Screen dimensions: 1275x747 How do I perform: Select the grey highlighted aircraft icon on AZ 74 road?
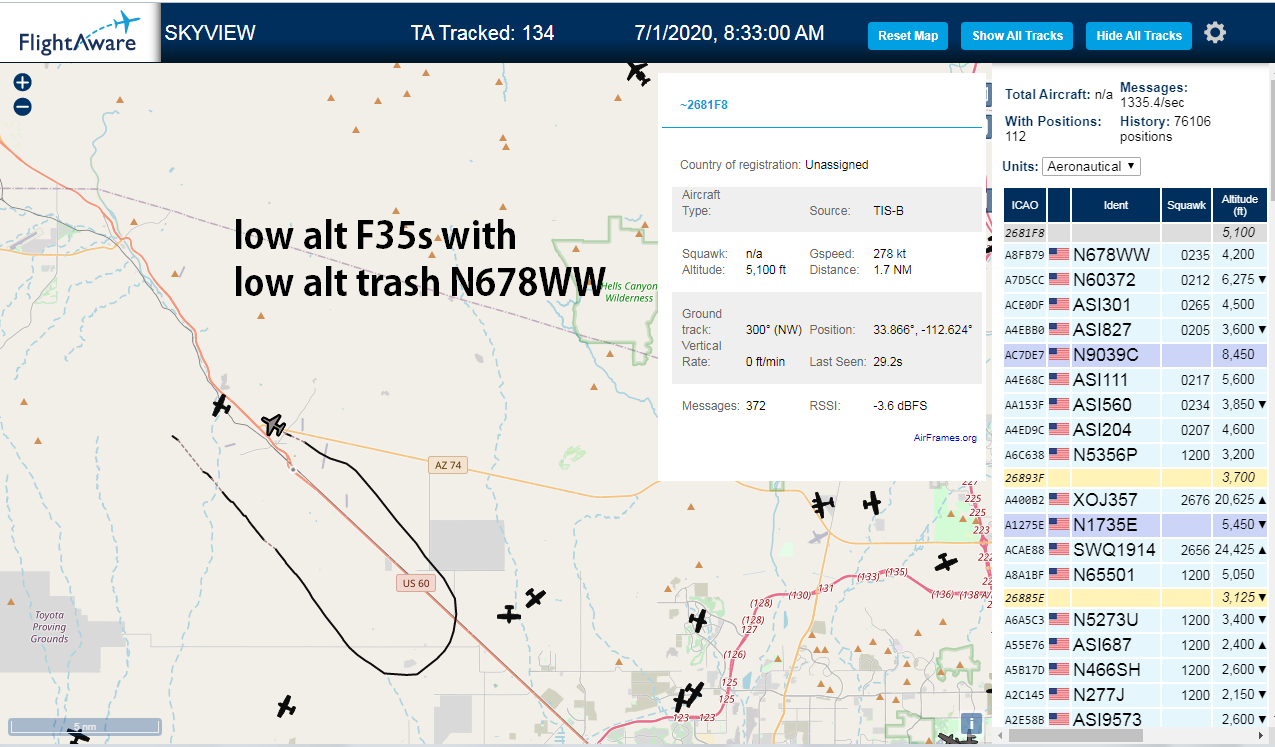274,425
